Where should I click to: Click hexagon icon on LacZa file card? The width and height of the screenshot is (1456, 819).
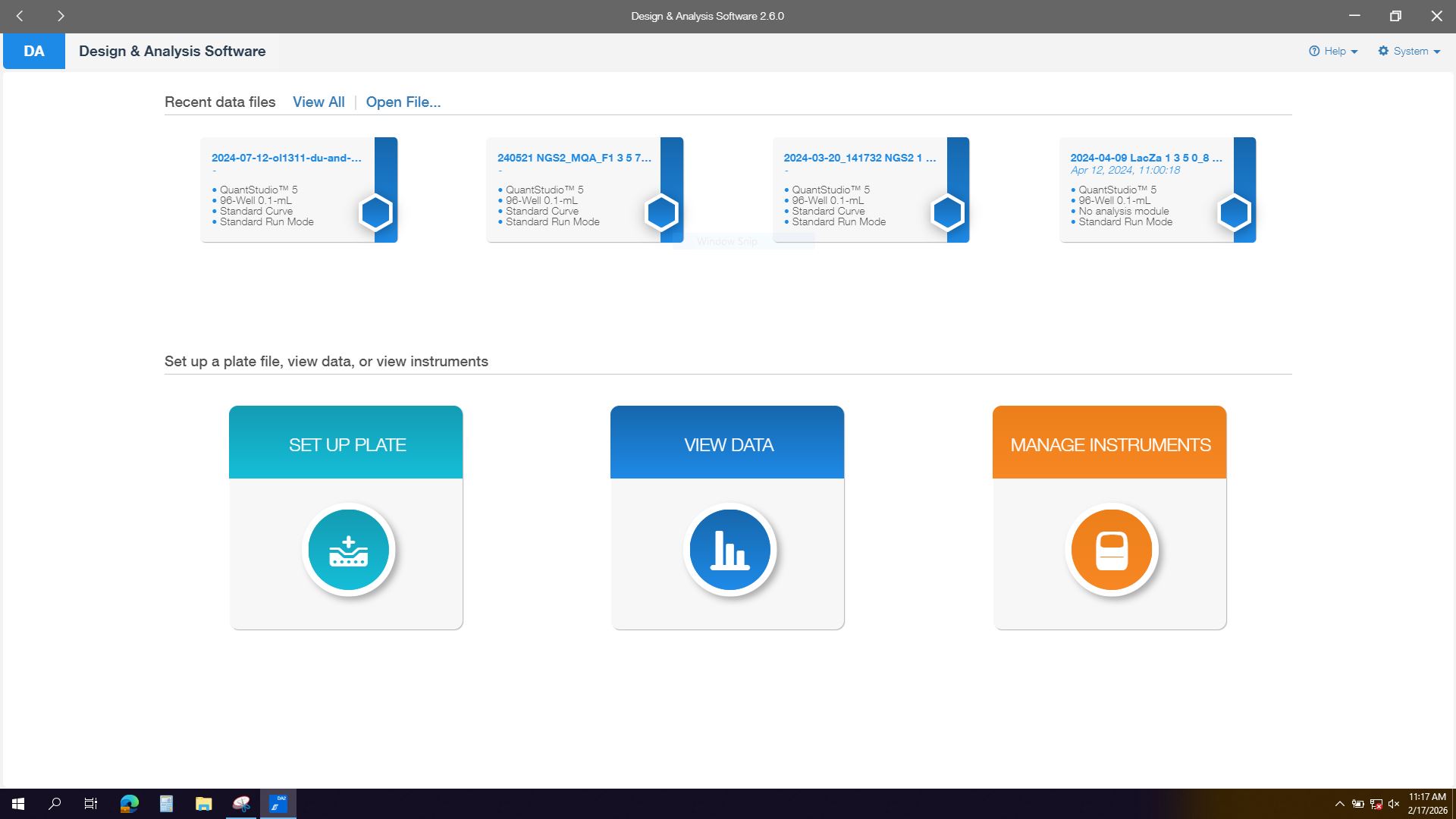click(x=1234, y=213)
